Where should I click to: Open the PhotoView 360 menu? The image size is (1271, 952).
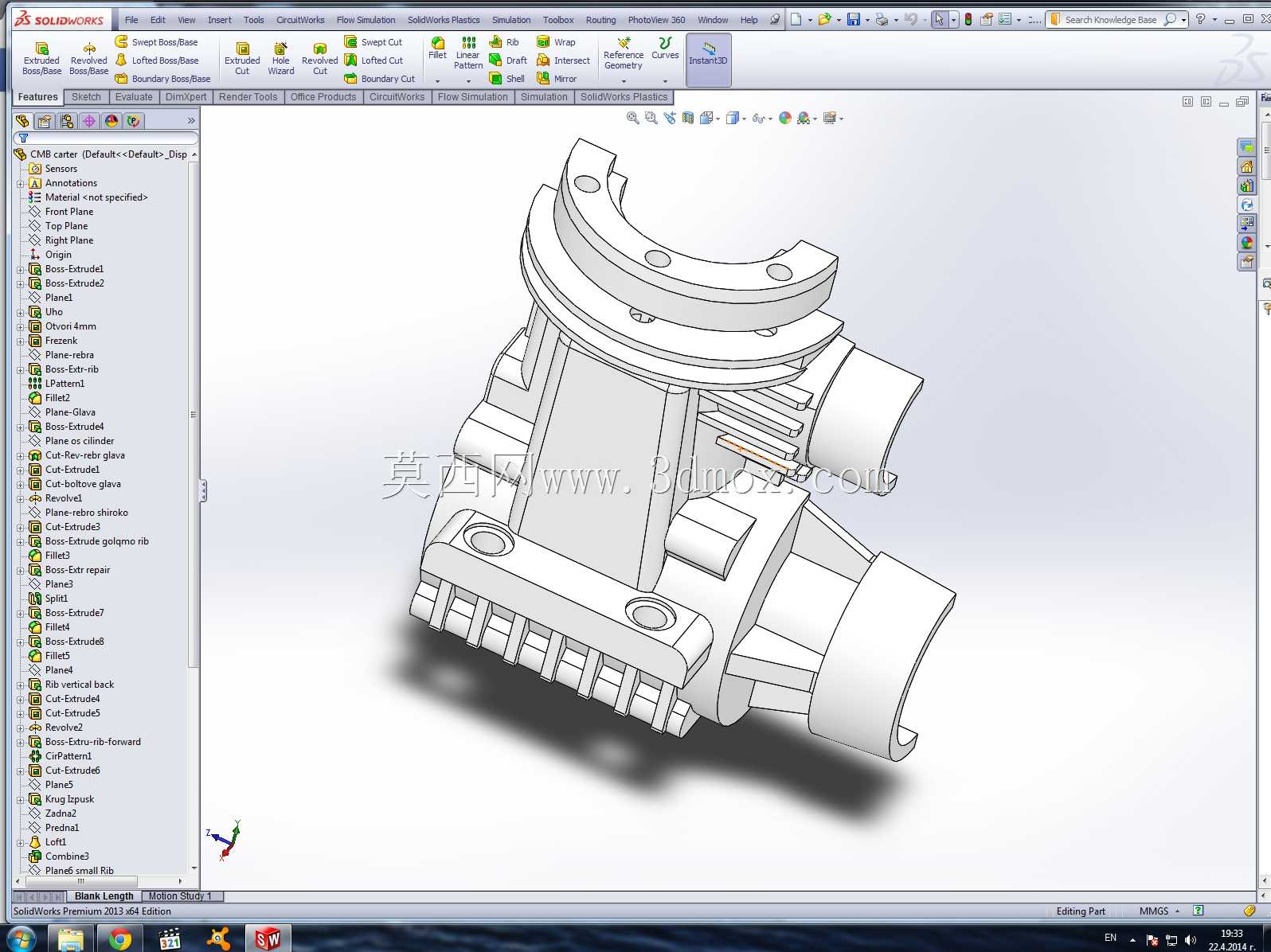pos(656,20)
